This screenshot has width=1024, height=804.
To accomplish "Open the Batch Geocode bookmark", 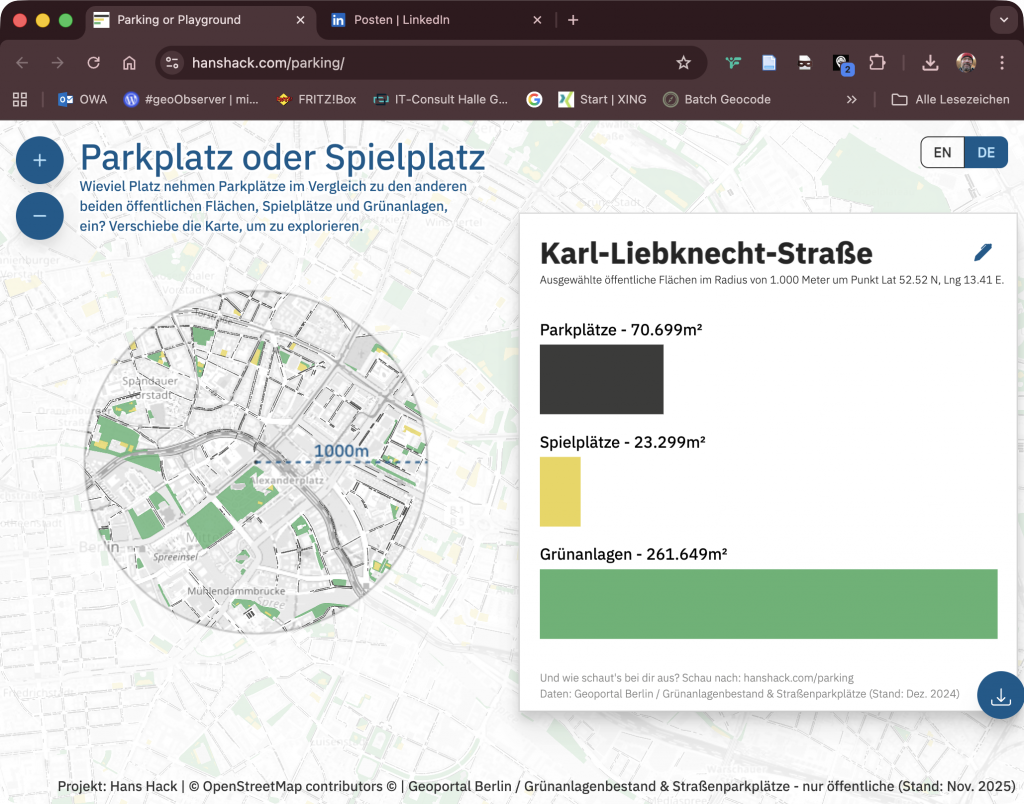I will click(716, 99).
